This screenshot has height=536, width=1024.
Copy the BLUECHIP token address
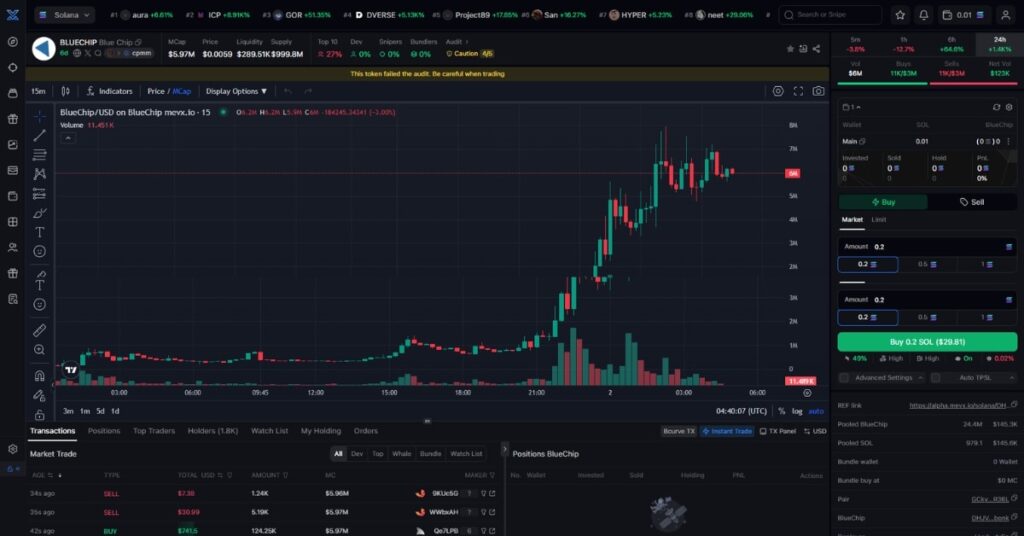[138, 42]
